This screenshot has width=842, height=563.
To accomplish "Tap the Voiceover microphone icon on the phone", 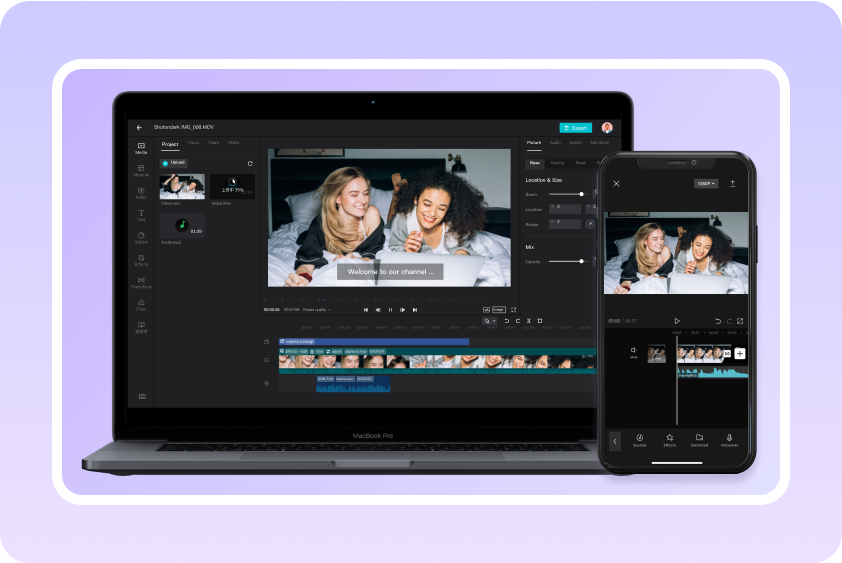I will click(x=729, y=440).
